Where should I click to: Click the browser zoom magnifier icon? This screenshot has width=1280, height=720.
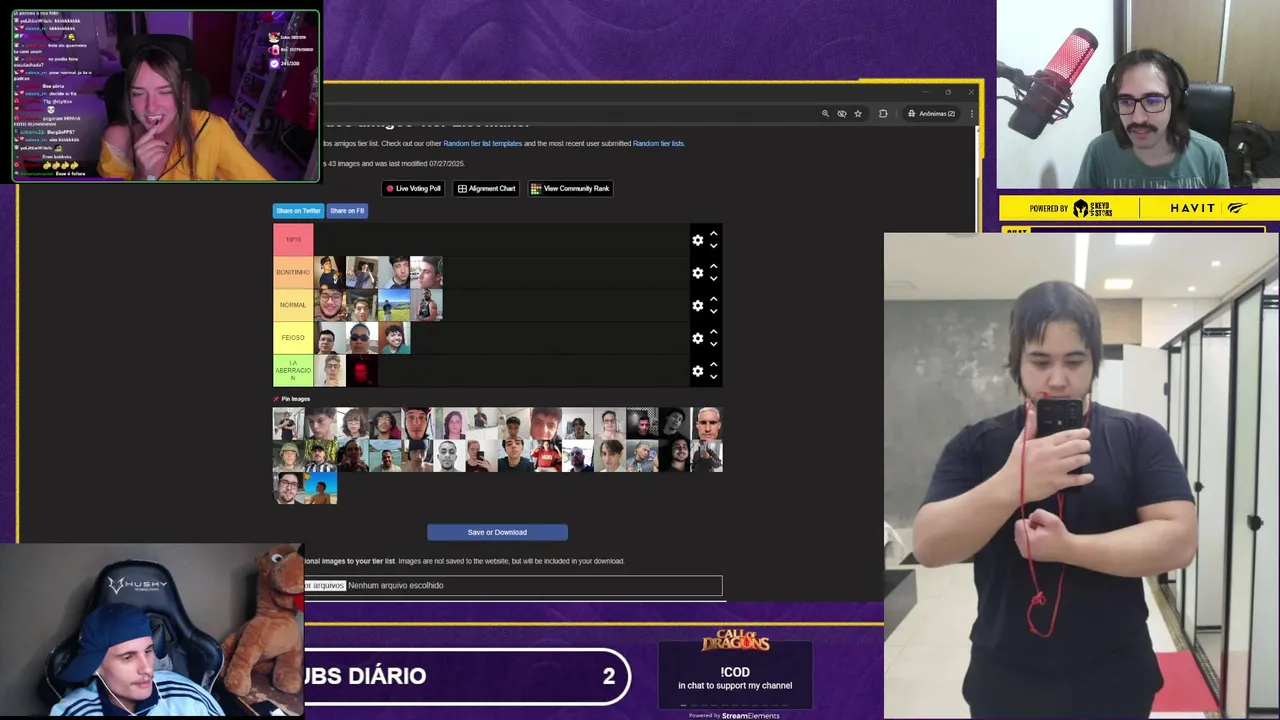click(825, 114)
